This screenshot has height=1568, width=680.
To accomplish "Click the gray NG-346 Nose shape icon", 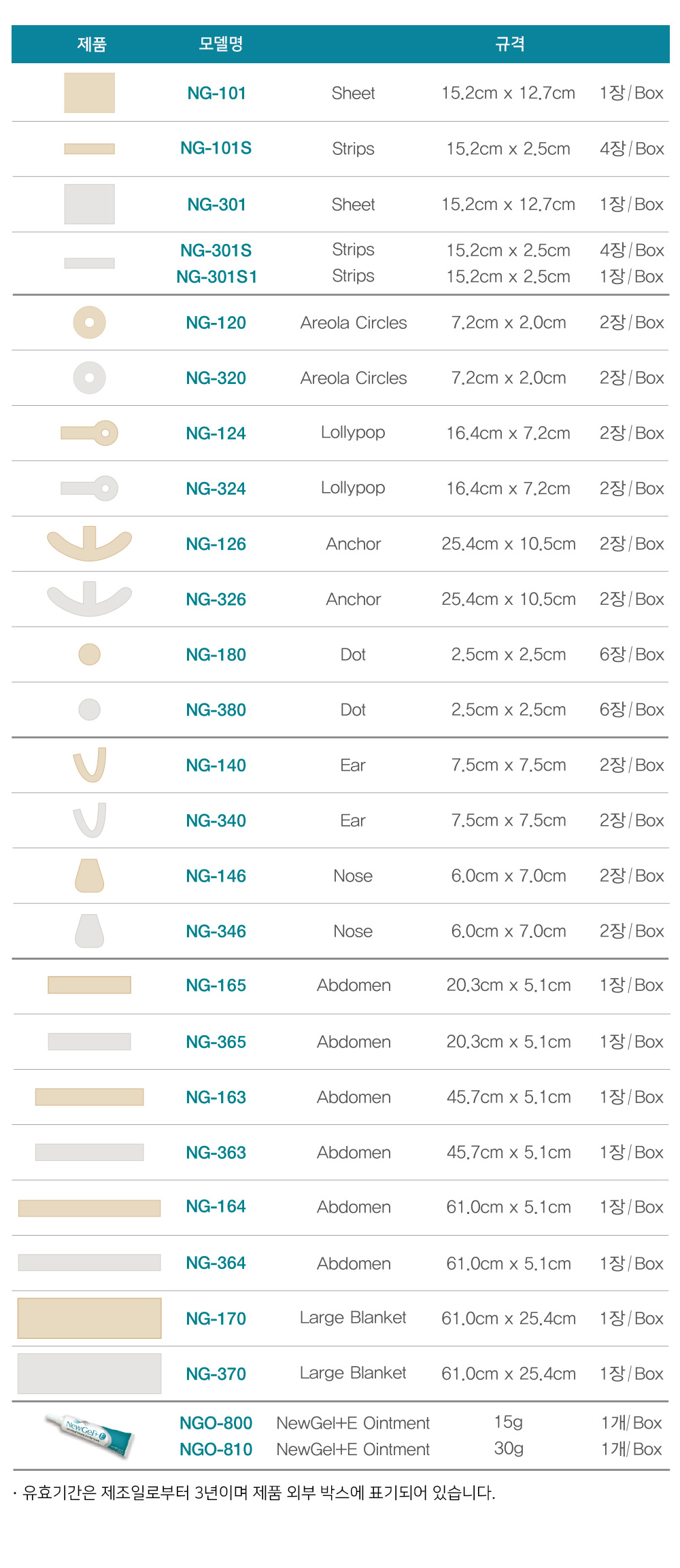I will [89, 930].
